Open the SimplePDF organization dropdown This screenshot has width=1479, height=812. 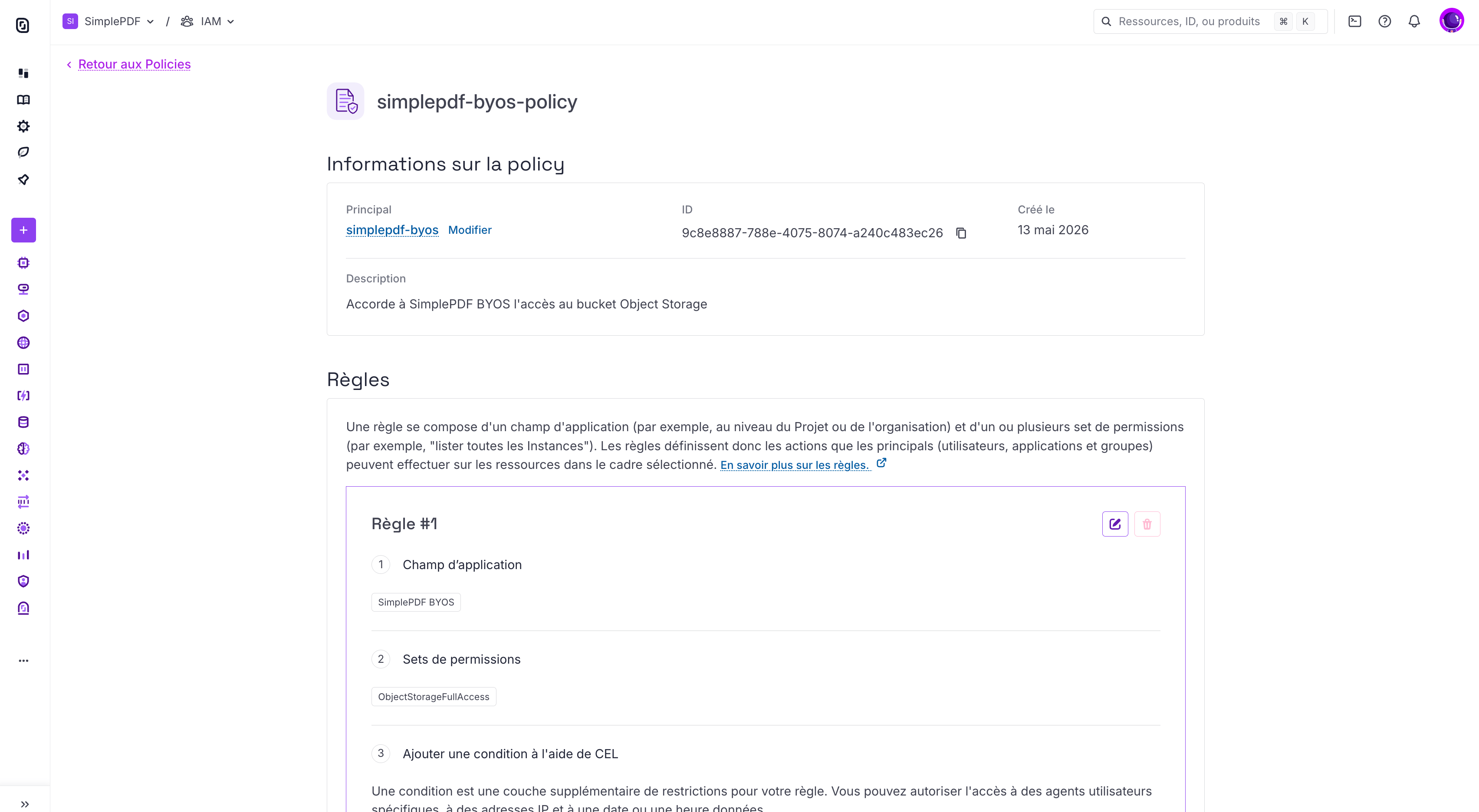tap(108, 21)
